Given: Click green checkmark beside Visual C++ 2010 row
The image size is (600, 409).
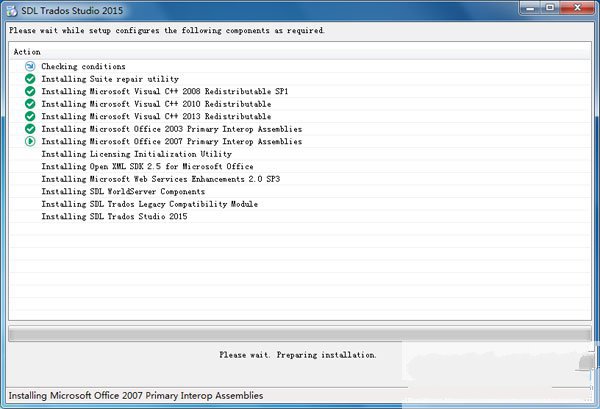Looking at the screenshot, I should pos(30,104).
